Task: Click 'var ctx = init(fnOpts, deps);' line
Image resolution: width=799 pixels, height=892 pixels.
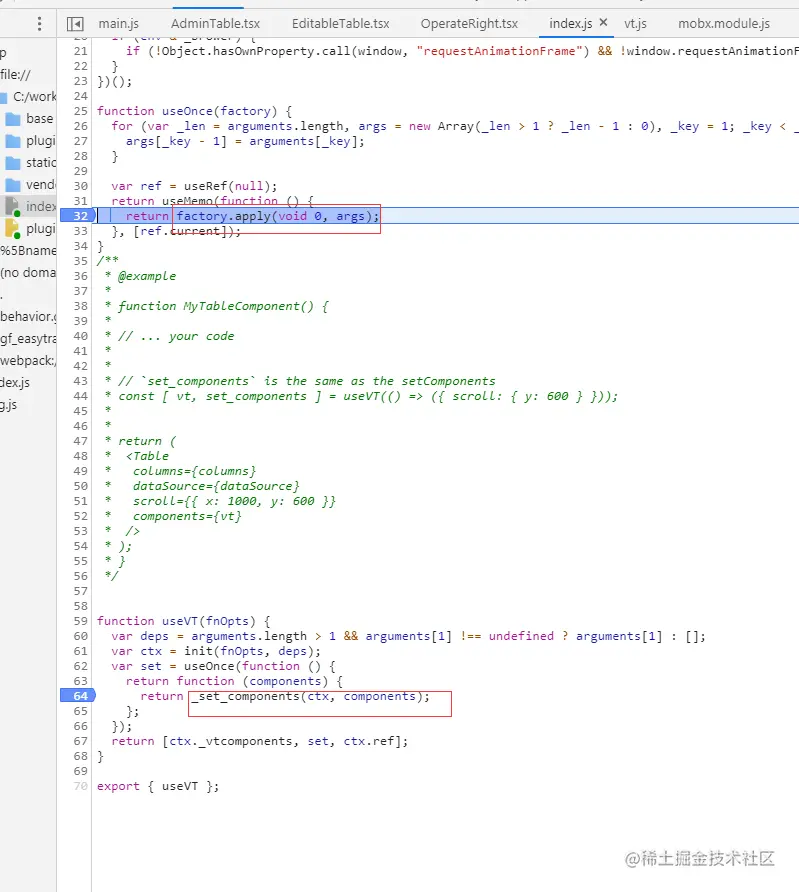Action: [216, 651]
